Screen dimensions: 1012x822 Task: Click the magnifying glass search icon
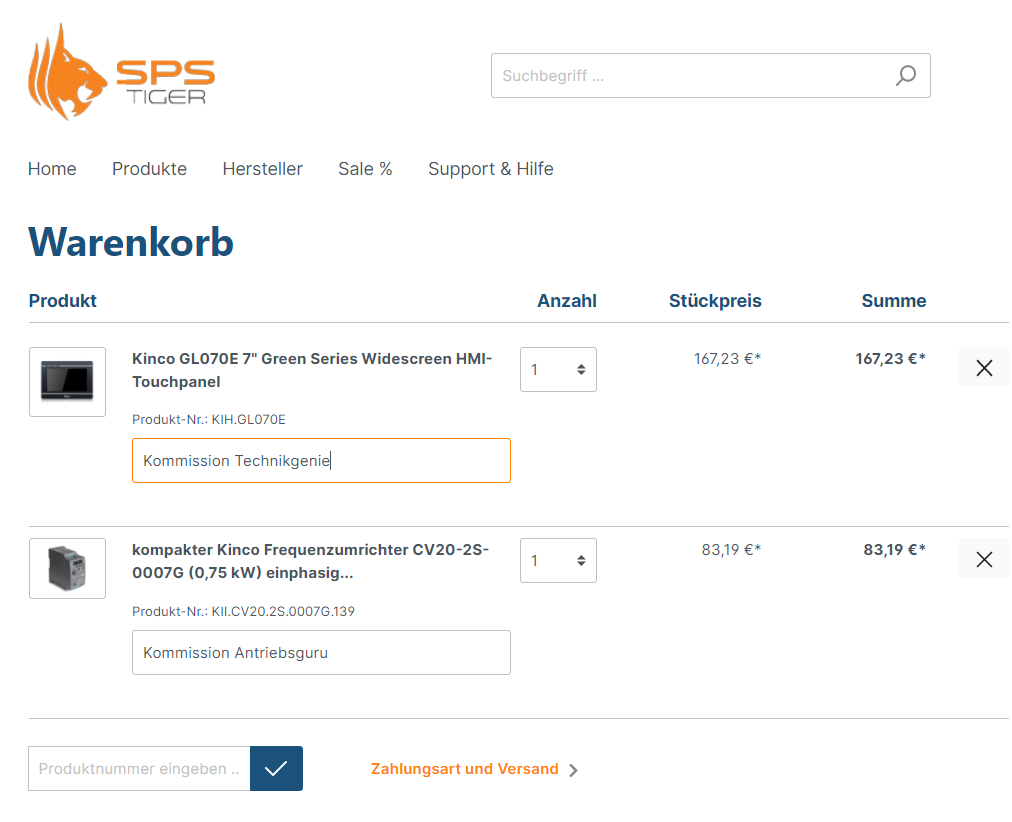pos(905,76)
